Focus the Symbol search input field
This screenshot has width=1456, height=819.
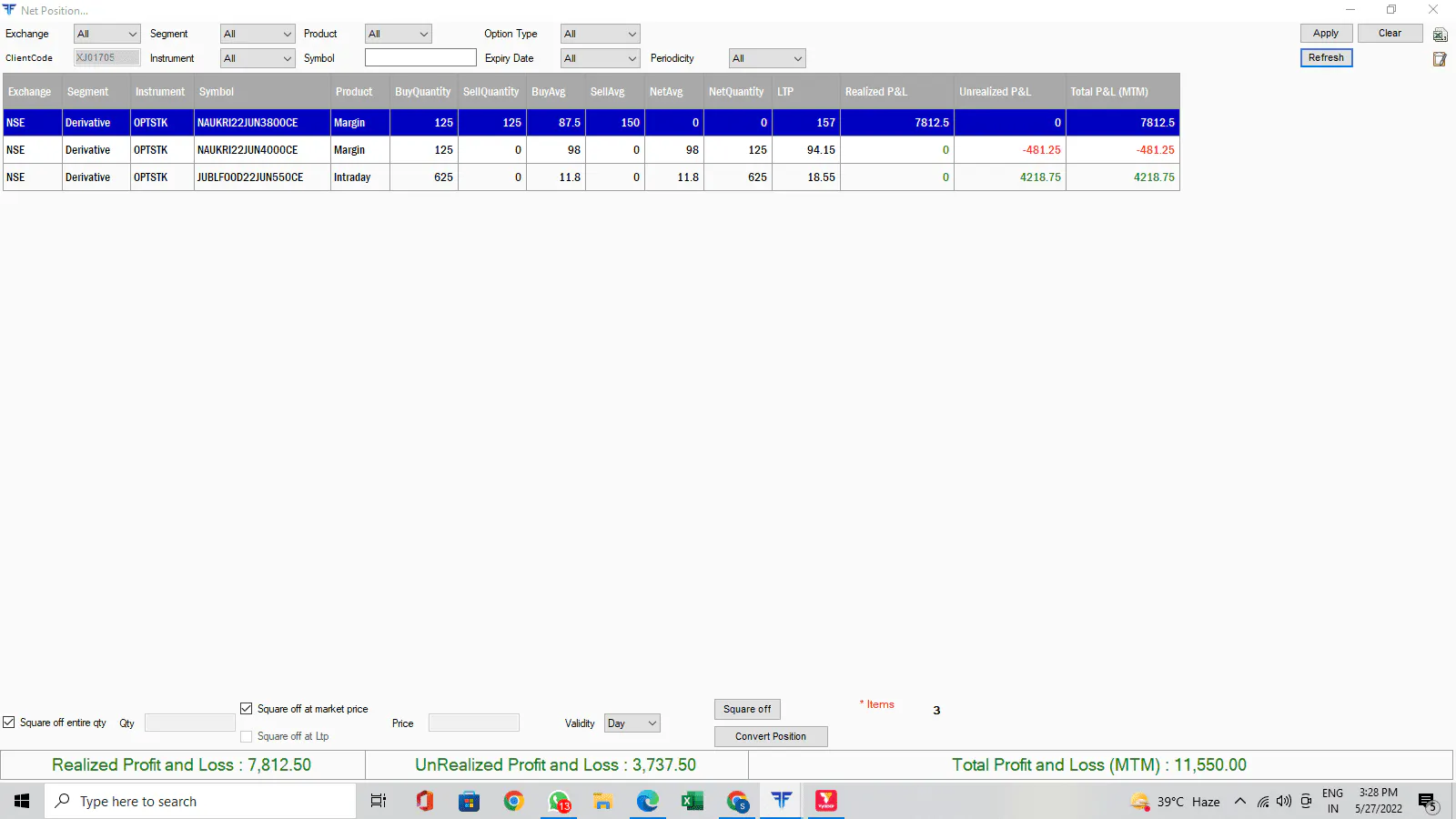420,58
